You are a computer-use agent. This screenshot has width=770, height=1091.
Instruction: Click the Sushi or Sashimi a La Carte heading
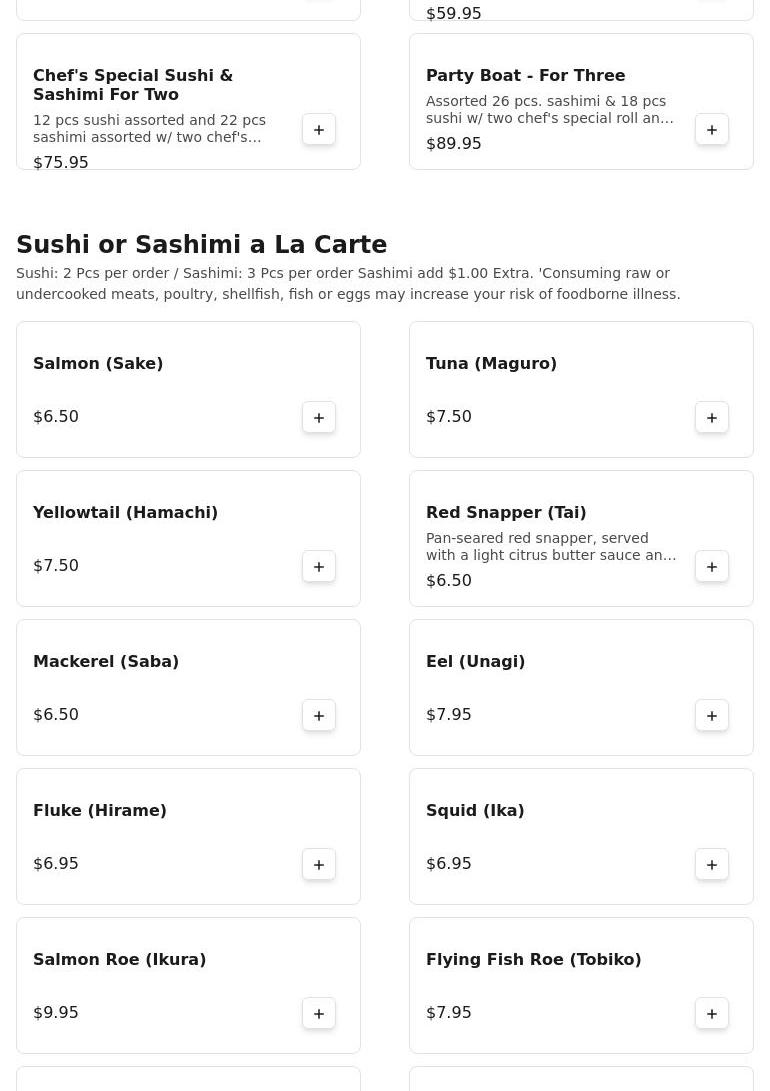click(x=201, y=245)
